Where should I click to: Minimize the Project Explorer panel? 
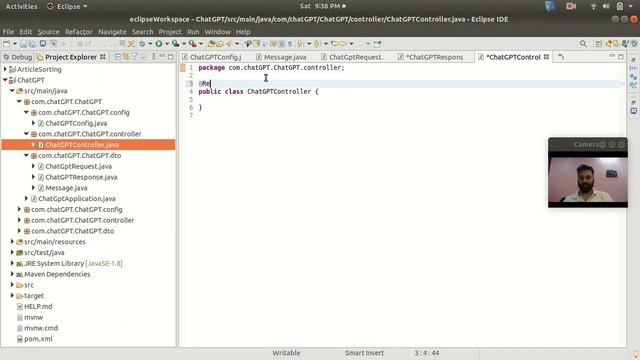[162, 56]
